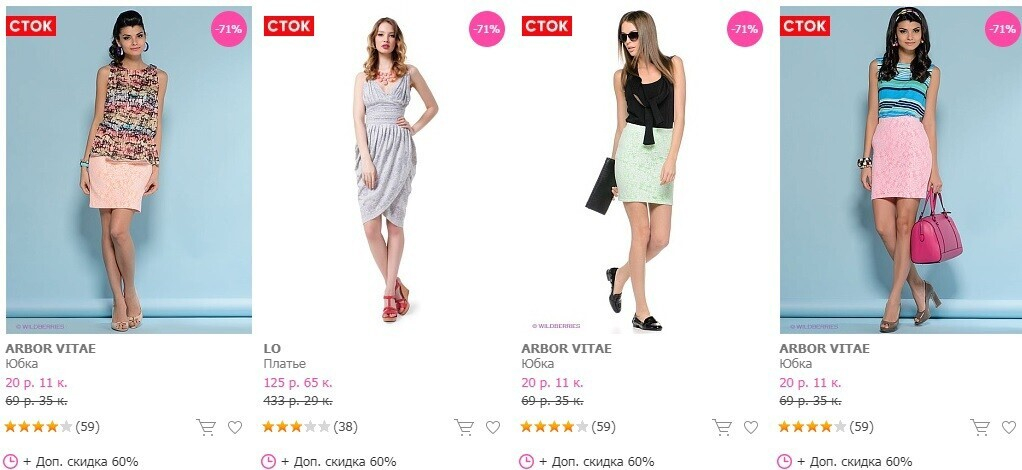Add pink skirt with handbag to cart
Image resolution: width=1022 pixels, height=470 pixels.
pyautogui.click(x=980, y=427)
